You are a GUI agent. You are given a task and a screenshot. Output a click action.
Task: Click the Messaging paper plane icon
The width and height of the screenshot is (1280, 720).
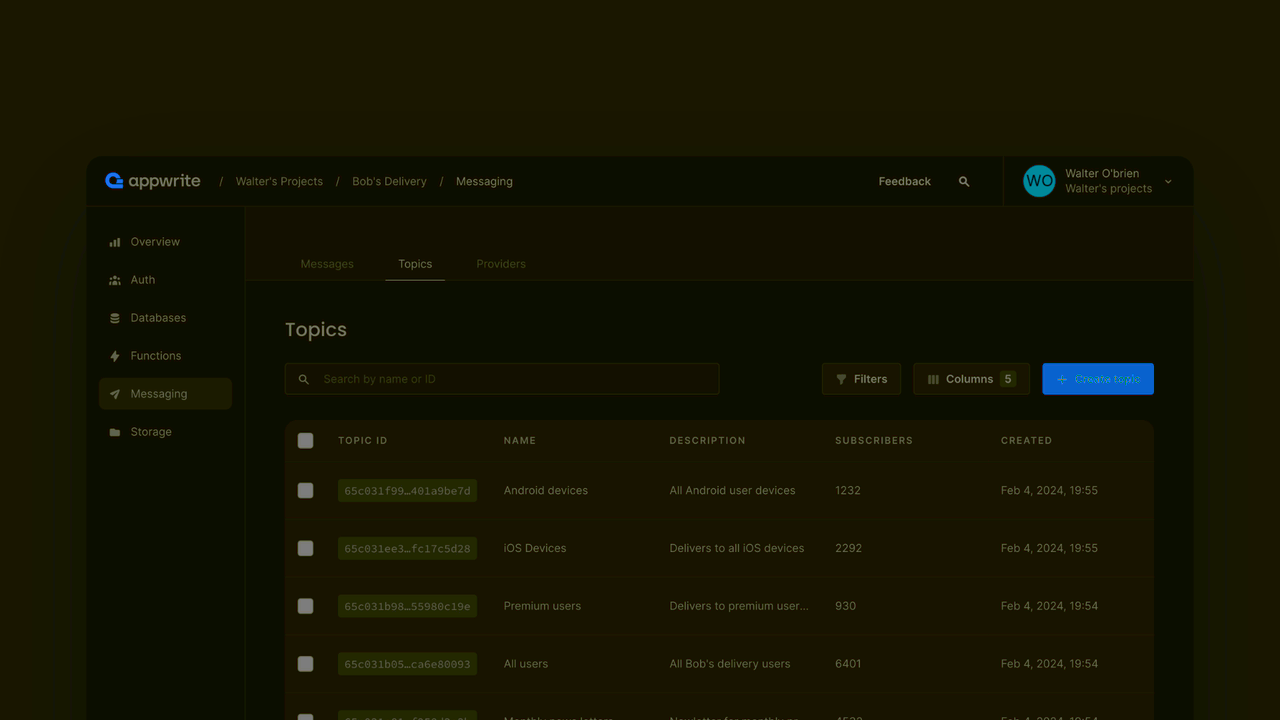[115, 394]
